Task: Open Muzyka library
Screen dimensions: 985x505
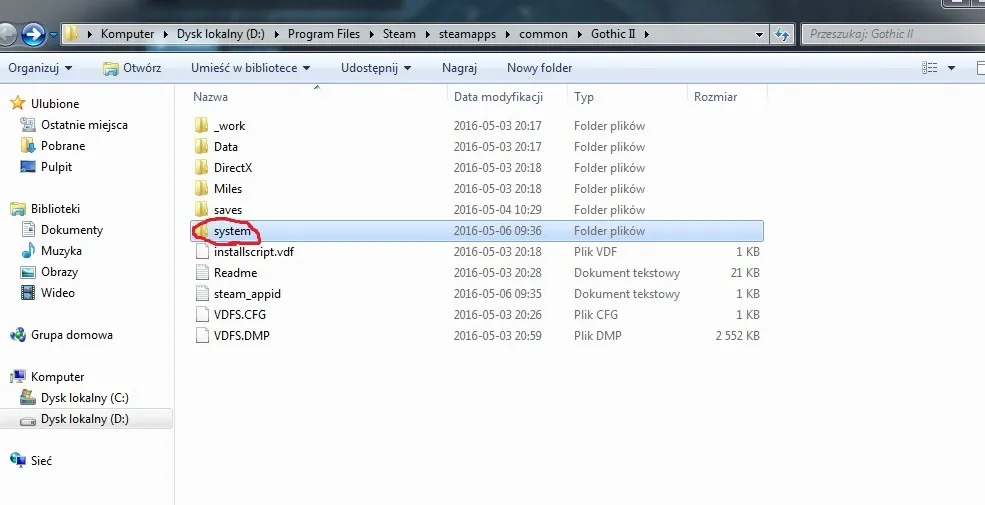Action: (61, 251)
